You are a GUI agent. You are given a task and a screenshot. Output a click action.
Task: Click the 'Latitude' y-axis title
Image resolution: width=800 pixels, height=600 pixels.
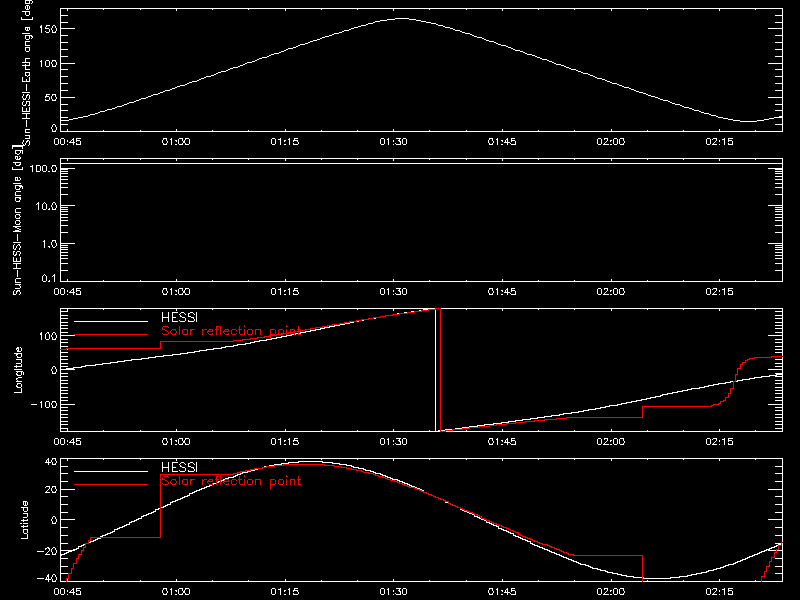tap(24, 520)
